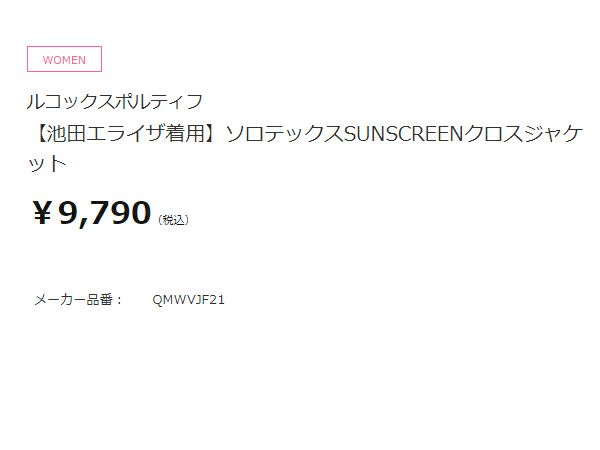600x450 pixels.
Task: Click the opening bracket 【 of the title
Action: [38, 134]
